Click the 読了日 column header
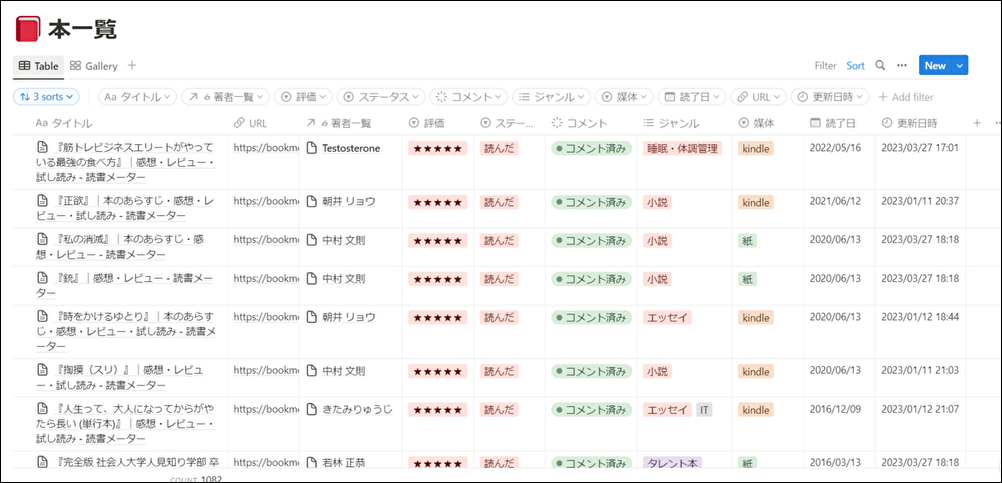Image resolution: width=1002 pixels, height=483 pixels. click(832, 123)
